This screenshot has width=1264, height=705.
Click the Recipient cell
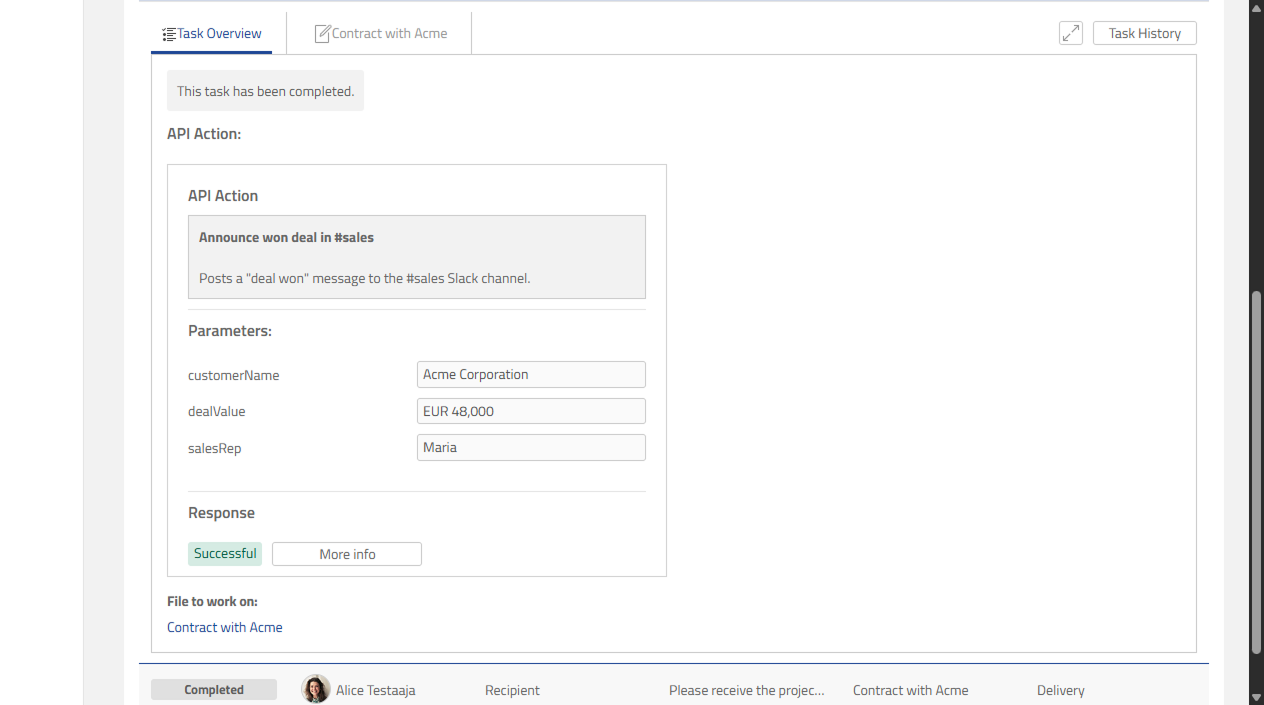(x=512, y=690)
